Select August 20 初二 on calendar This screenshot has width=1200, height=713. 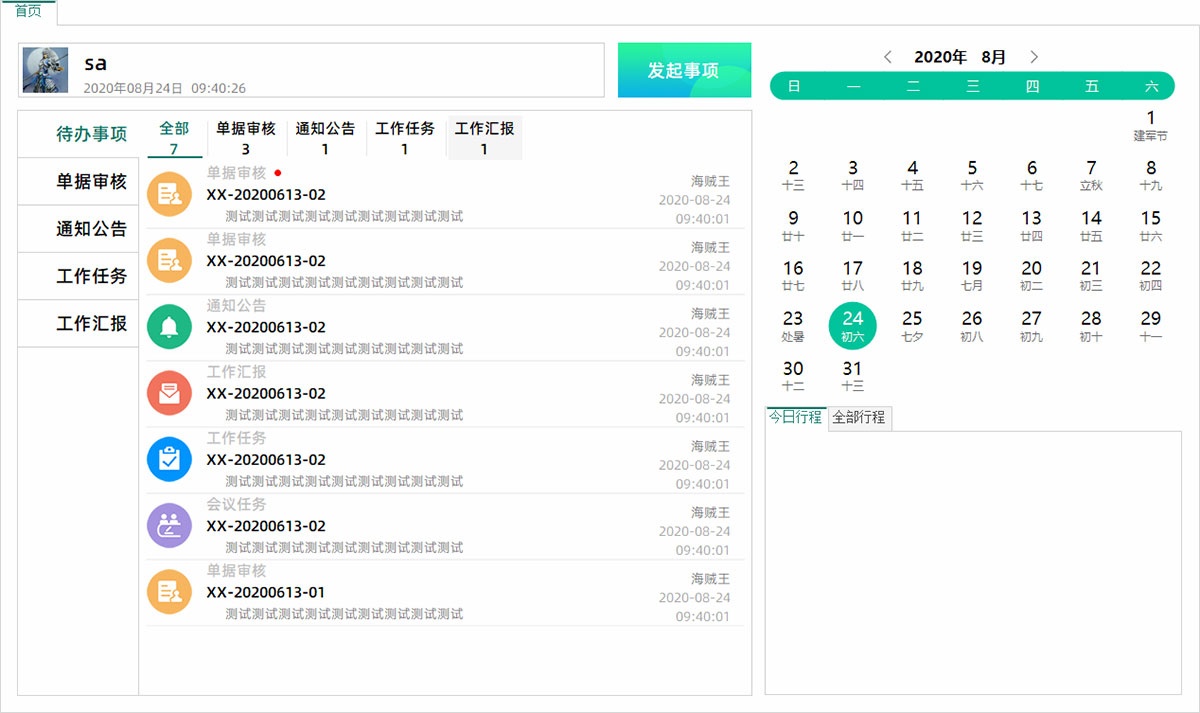point(1032,276)
